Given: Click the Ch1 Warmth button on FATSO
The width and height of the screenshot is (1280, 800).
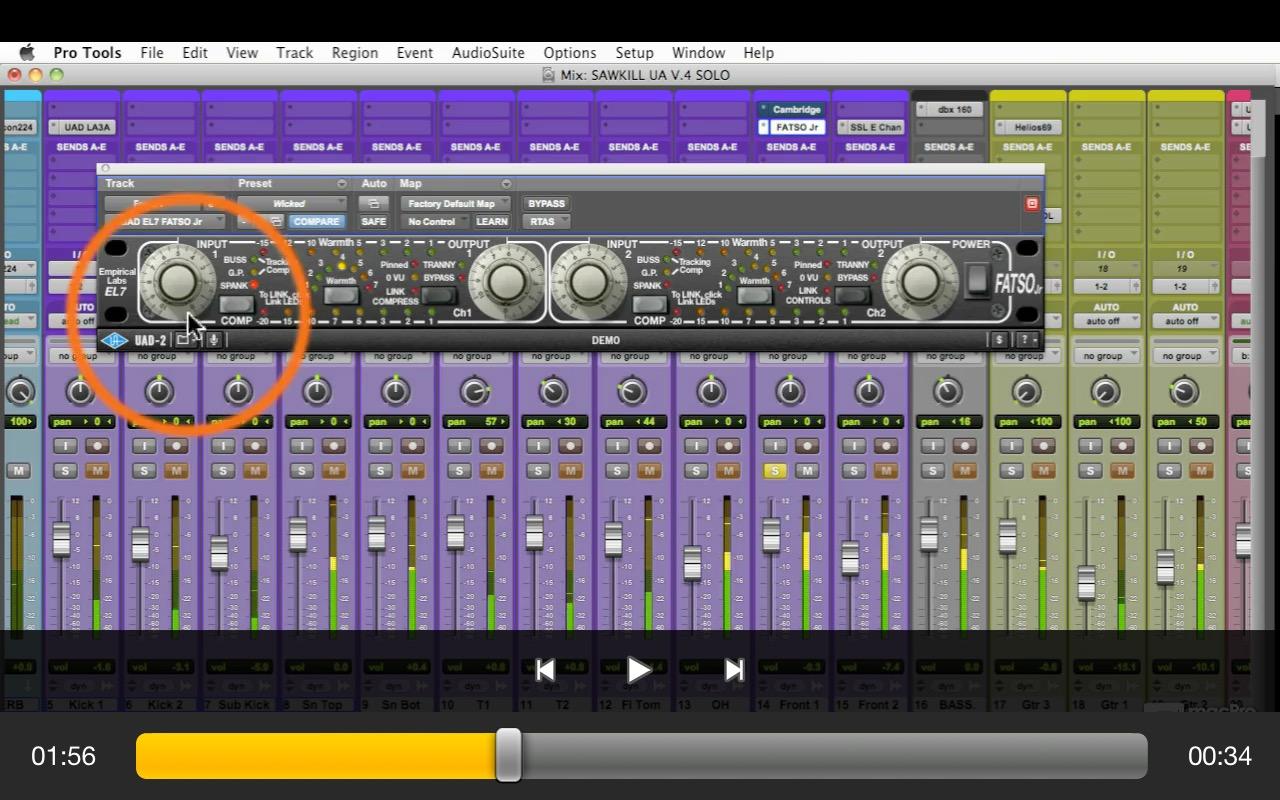Looking at the screenshot, I should (342, 295).
